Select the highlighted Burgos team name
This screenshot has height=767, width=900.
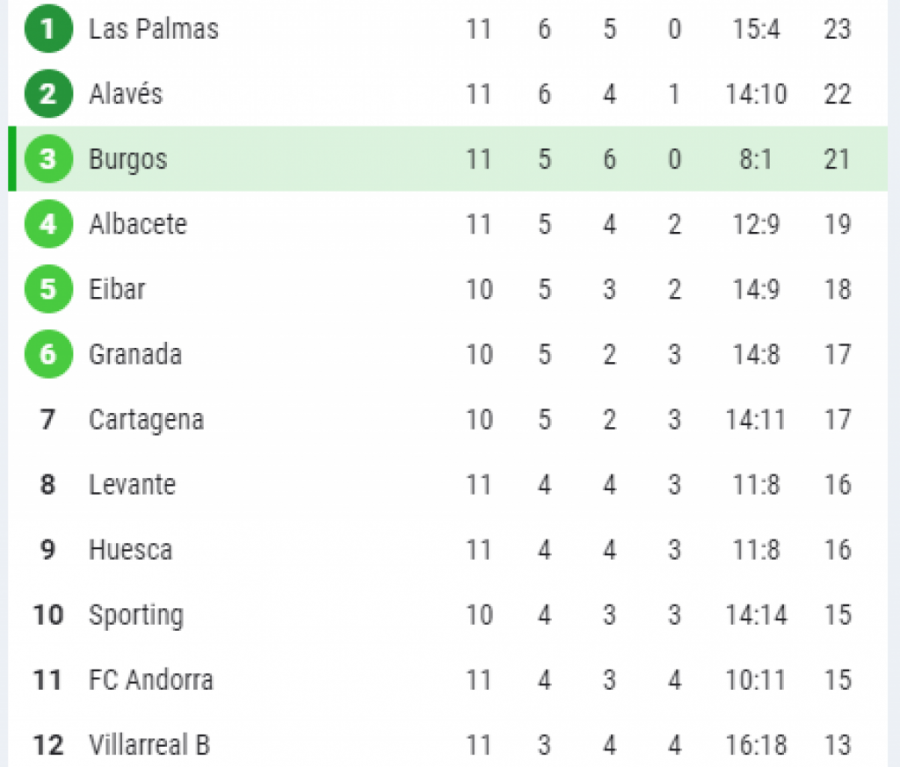click(x=128, y=159)
